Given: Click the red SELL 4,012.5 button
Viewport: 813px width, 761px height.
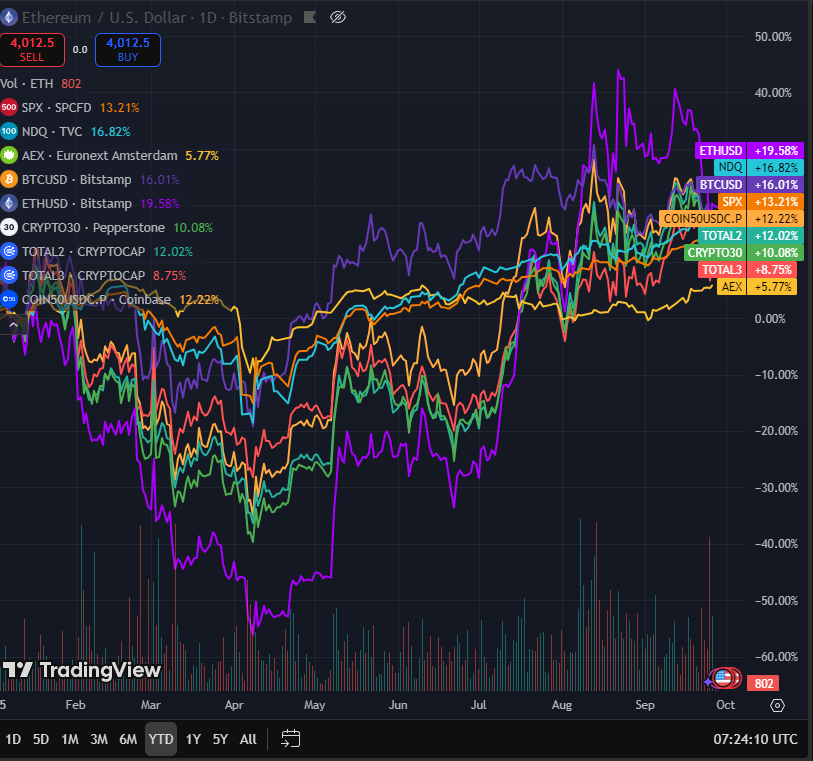Looking at the screenshot, I should pos(32,50).
